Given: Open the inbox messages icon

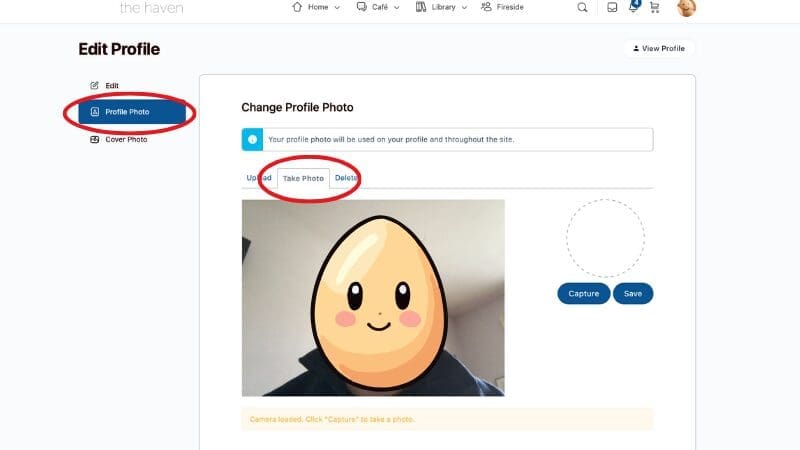Looking at the screenshot, I should [612, 7].
